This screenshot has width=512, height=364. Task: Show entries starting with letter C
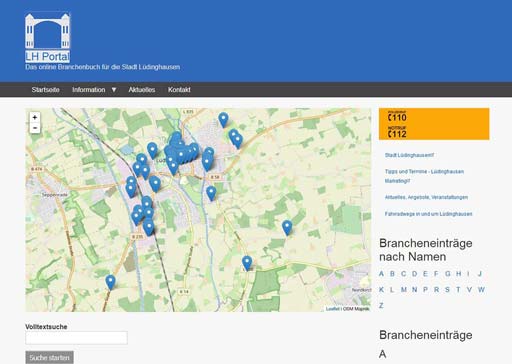pos(403,274)
